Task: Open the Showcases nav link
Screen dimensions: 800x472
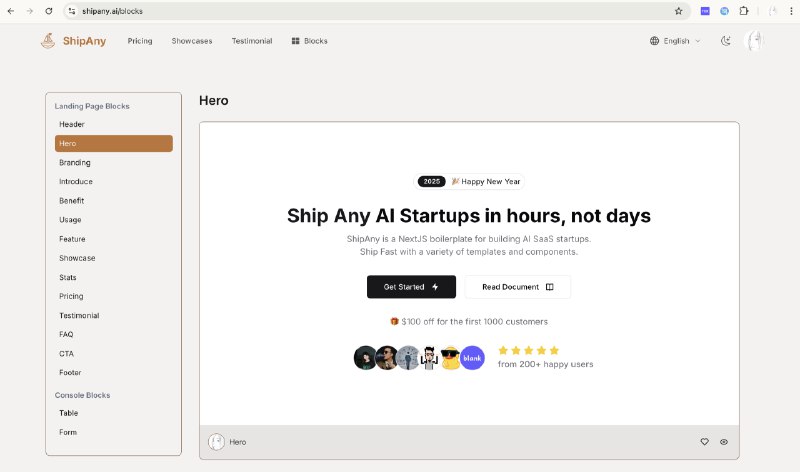Action: tap(192, 41)
